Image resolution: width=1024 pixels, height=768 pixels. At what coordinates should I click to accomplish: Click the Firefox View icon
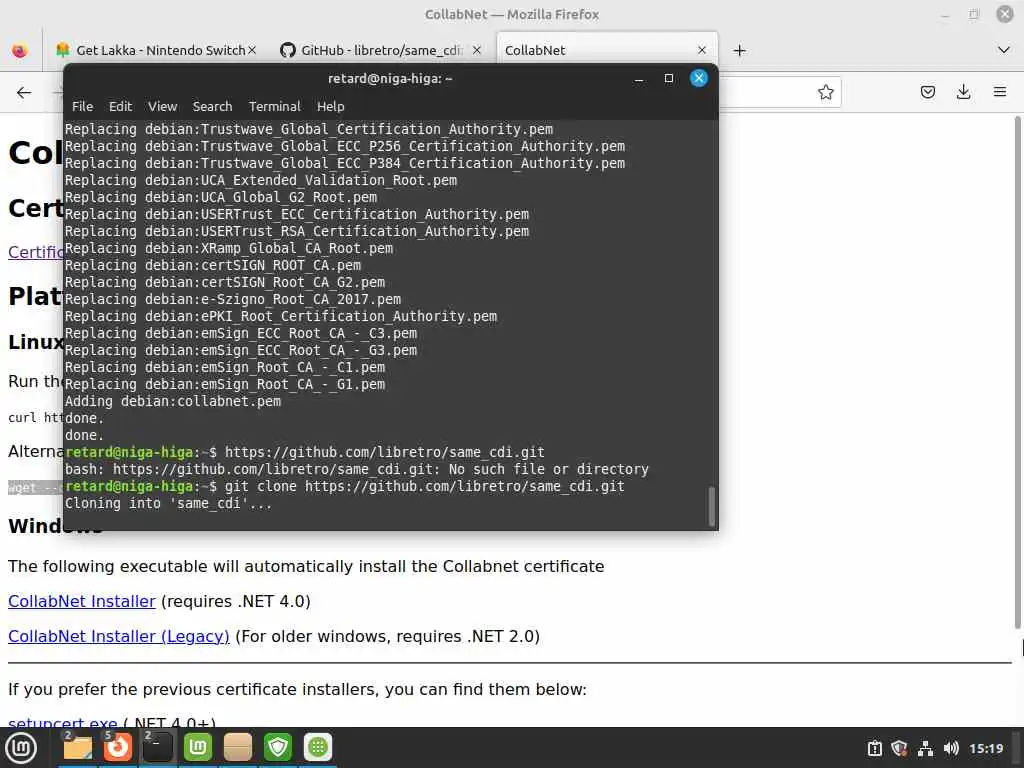point(20,50)
